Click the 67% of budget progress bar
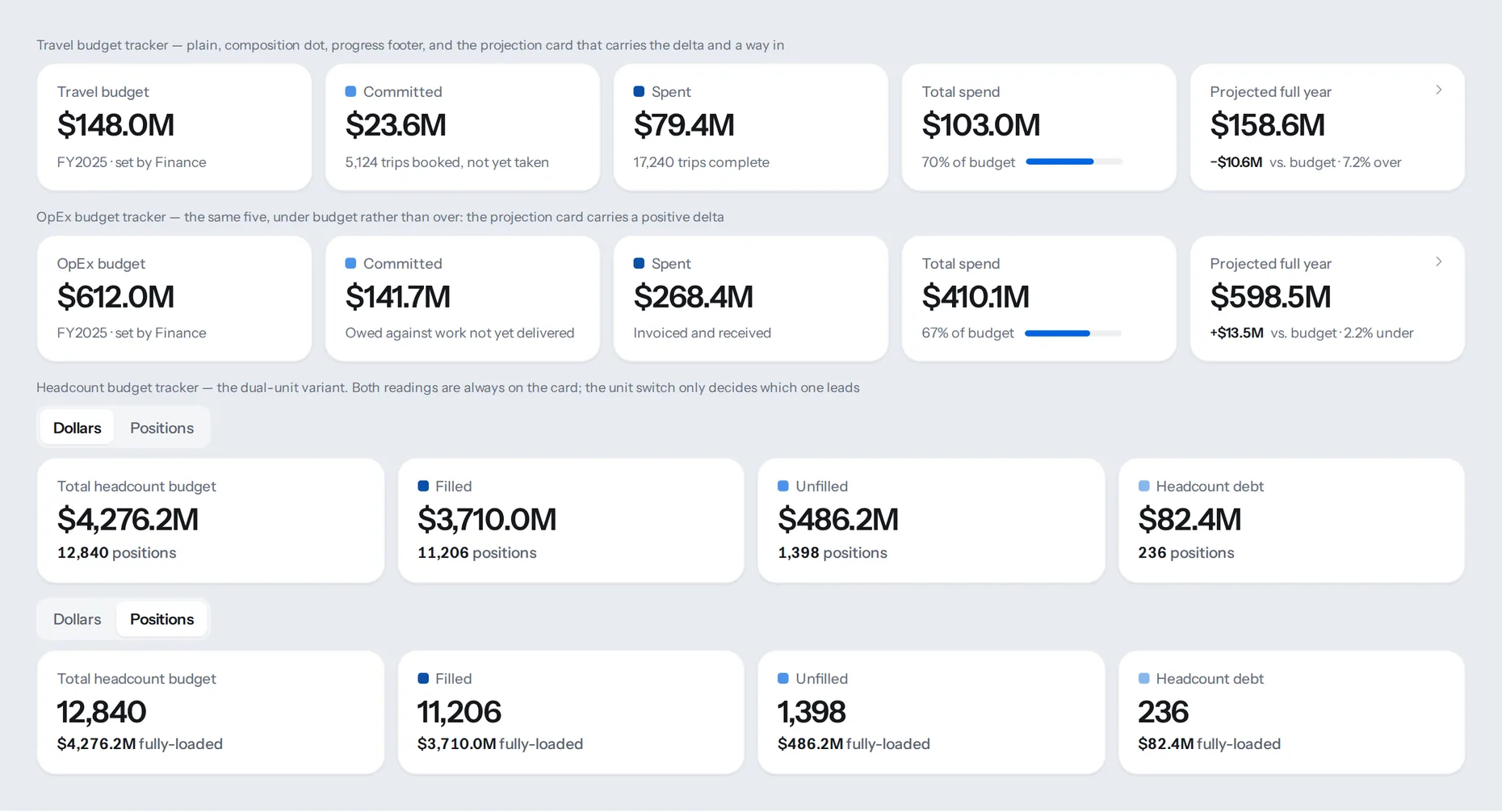Viewport: 1502px width, 812px height. [x=1073, y=333]
